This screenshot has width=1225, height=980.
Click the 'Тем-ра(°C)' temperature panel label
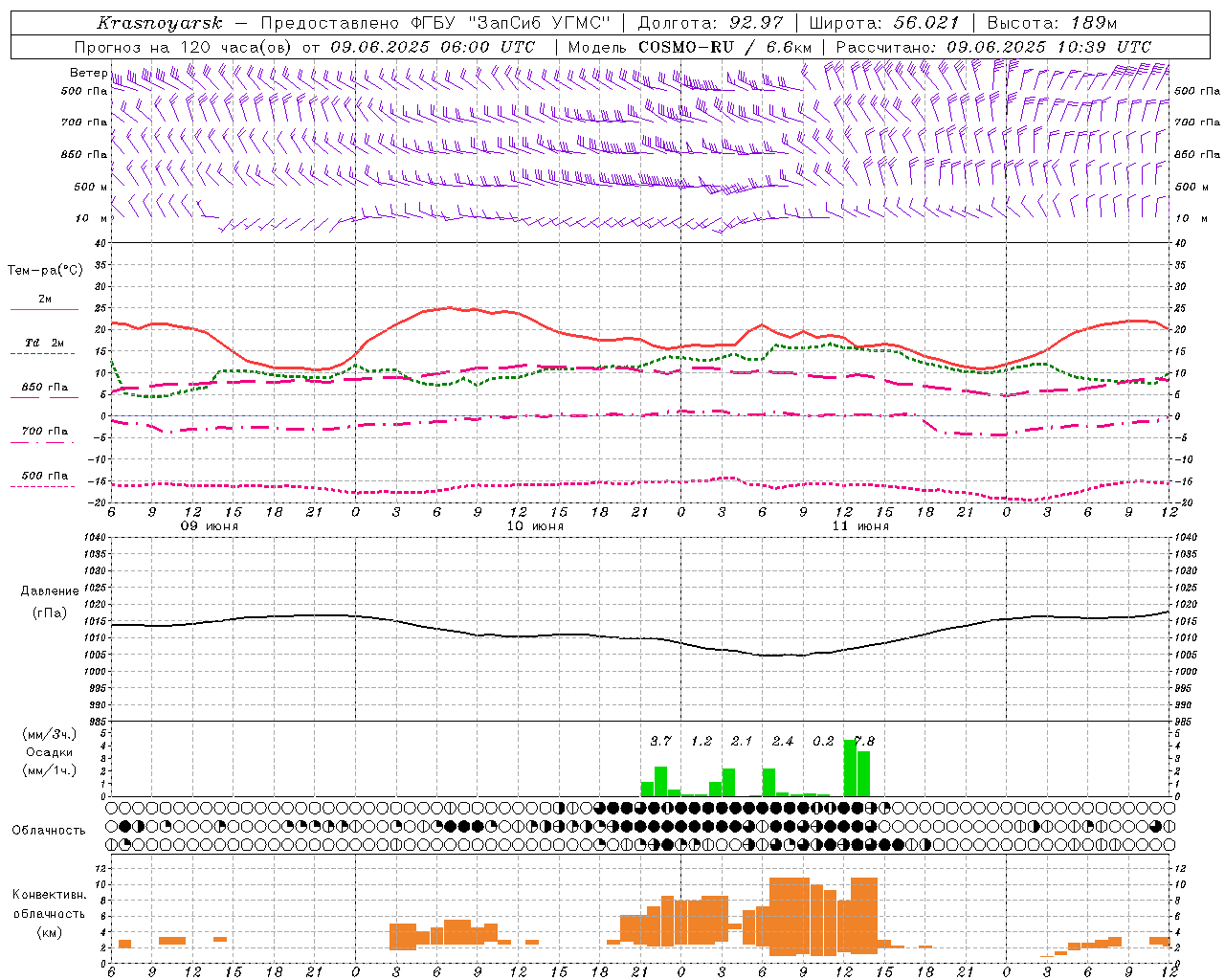click(45, 271)
